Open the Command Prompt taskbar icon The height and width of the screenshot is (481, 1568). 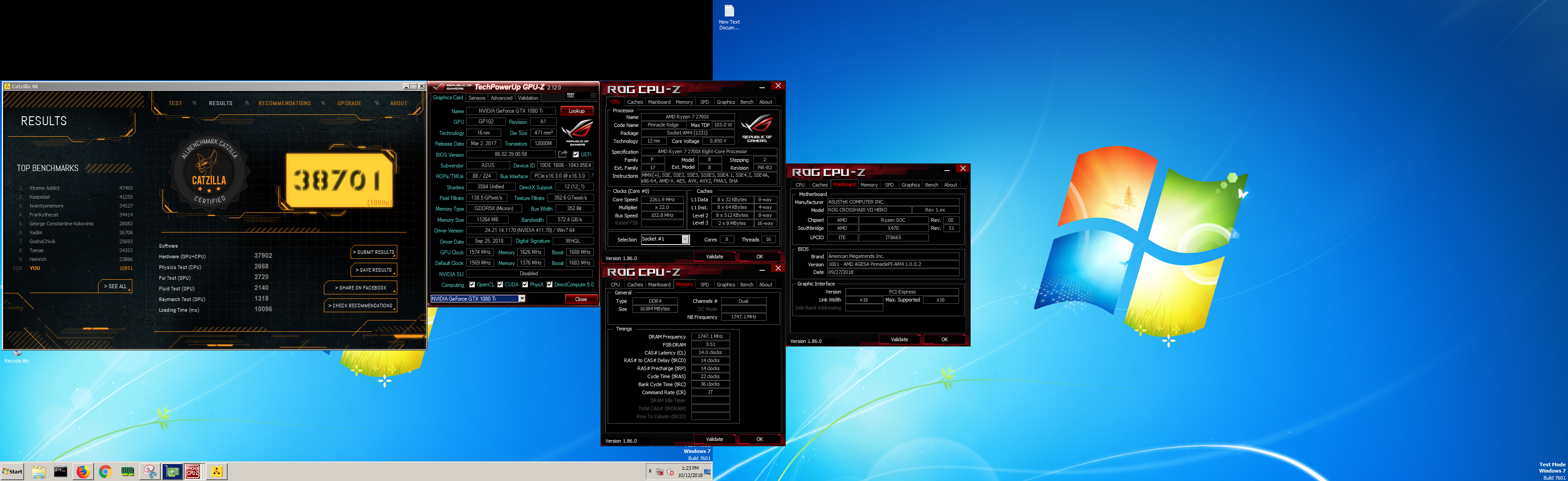(61, 471)
